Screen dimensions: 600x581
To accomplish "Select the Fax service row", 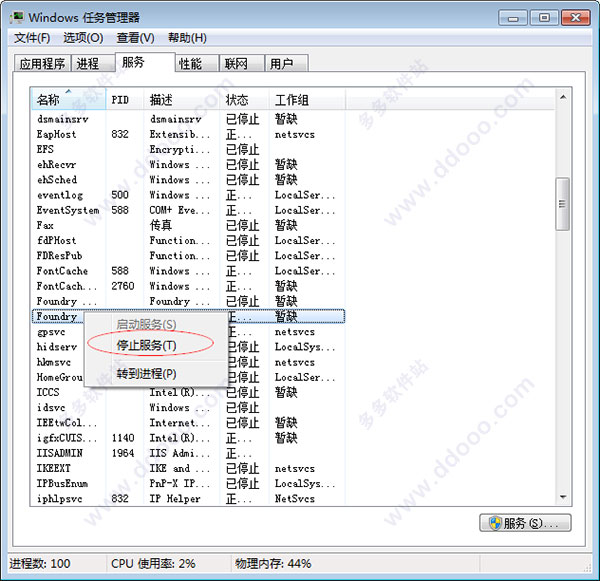I will click(x=188, y=225).
